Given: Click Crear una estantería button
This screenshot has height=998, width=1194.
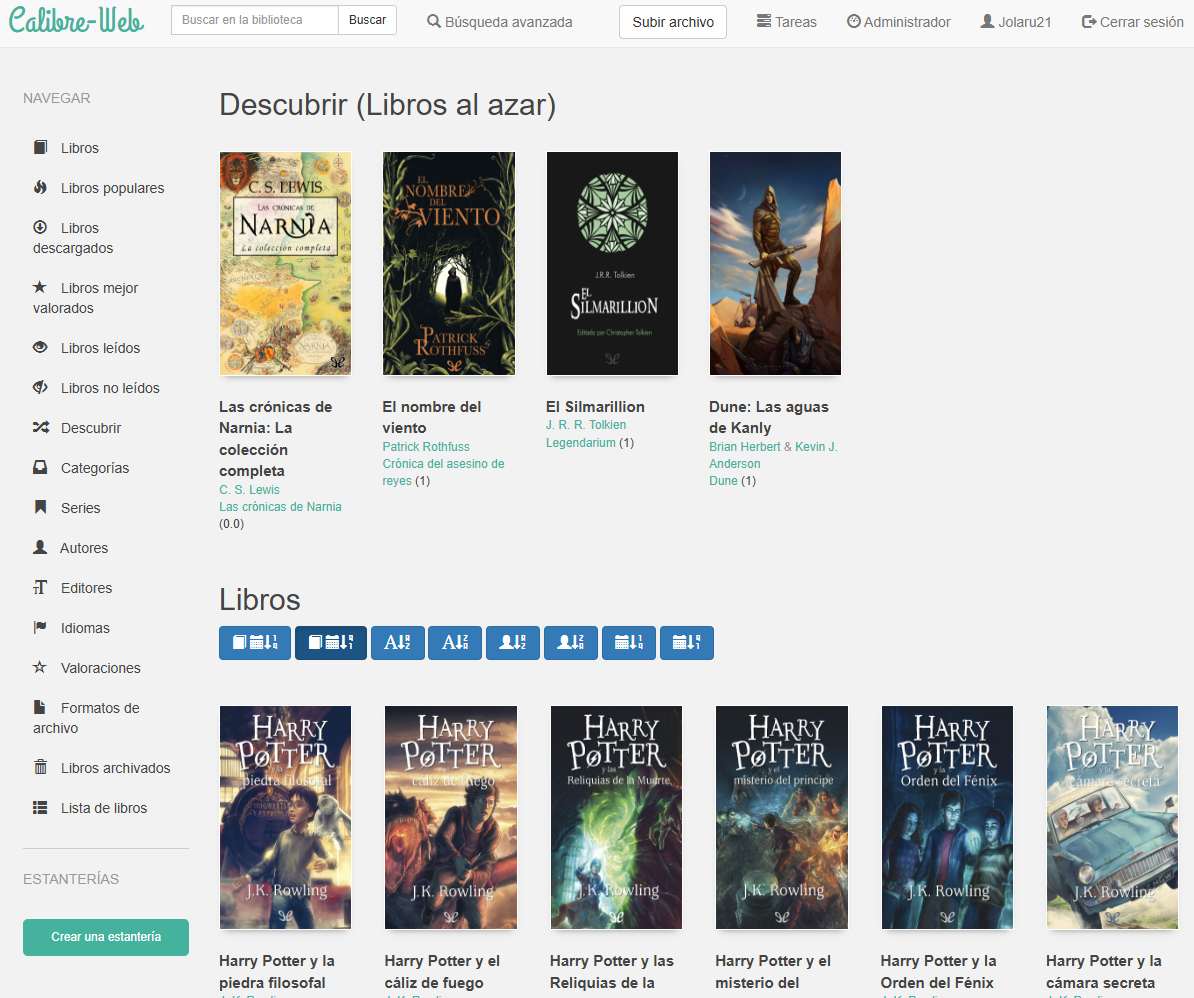Looking at the screenshot, I should [x=106, y=937].
